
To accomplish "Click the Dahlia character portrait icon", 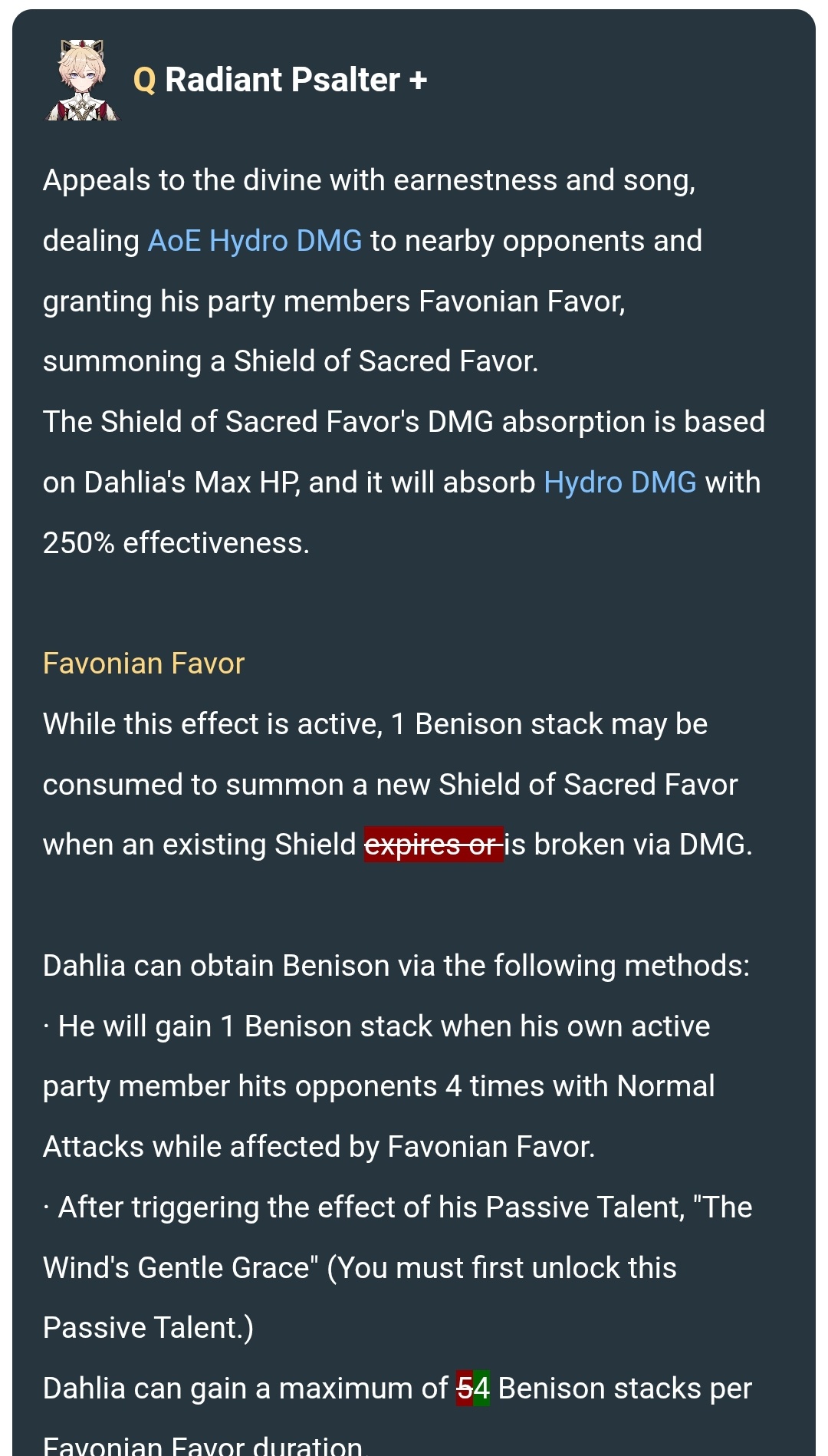I will point(82,81).
